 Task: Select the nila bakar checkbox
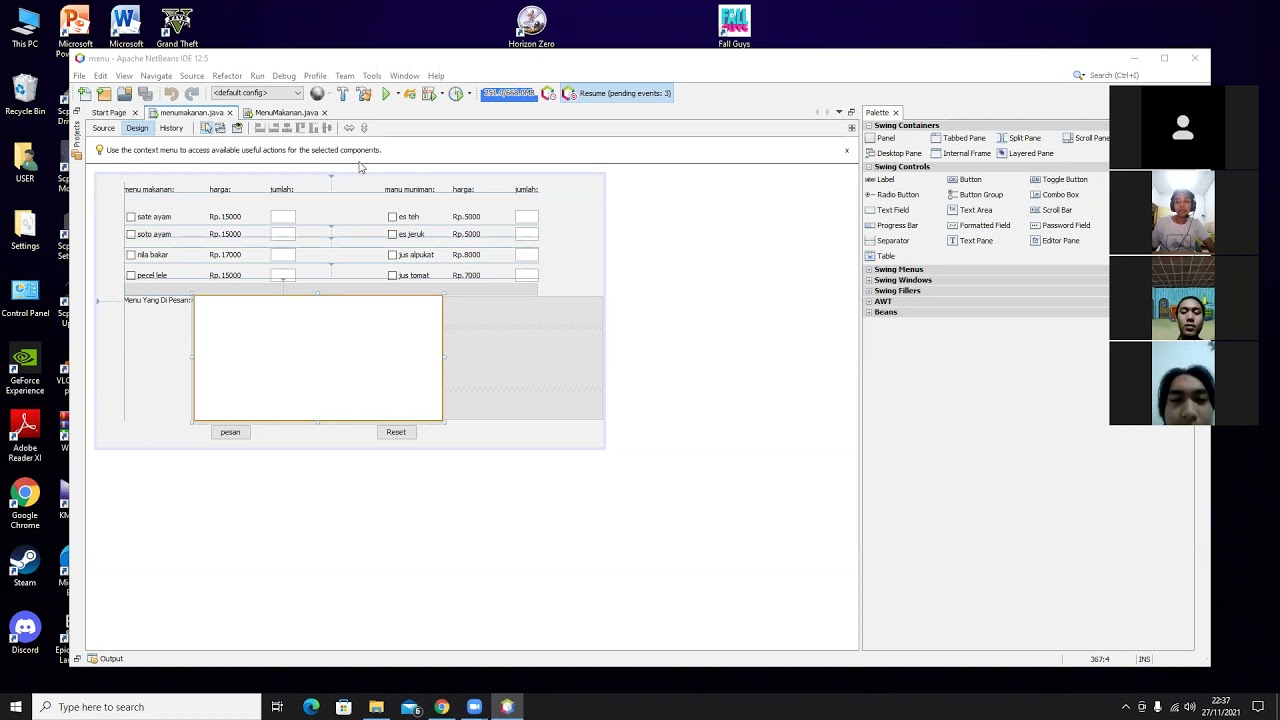pos(131,255)
